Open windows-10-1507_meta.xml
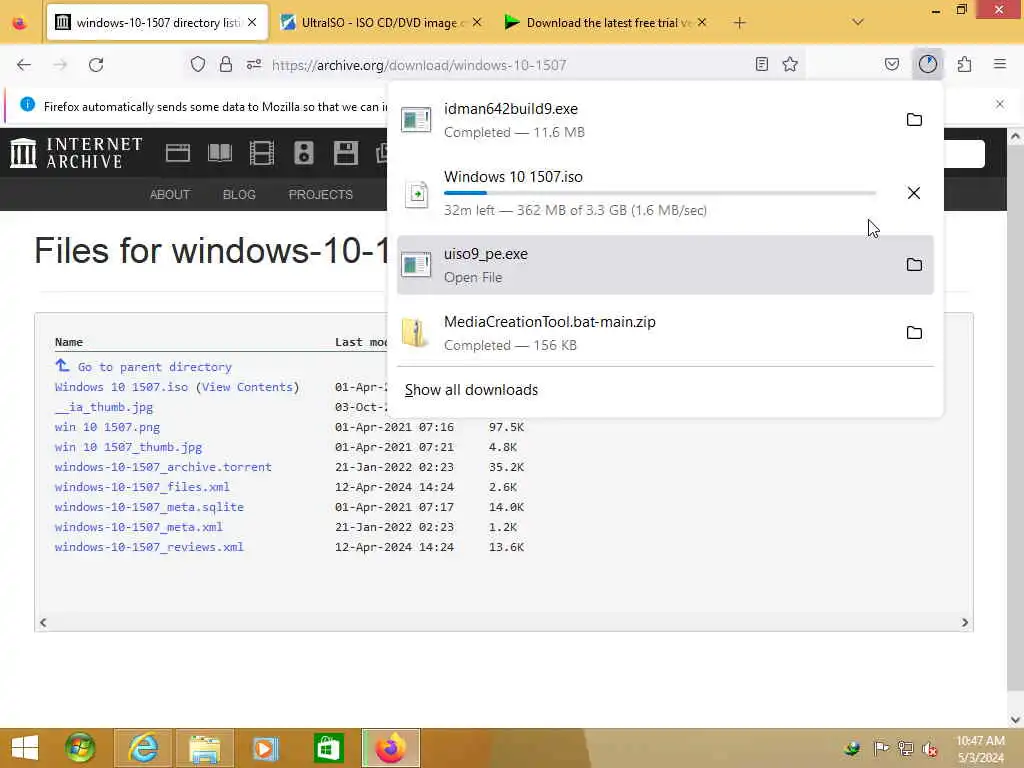1024x768 pixels. (138, 527)
